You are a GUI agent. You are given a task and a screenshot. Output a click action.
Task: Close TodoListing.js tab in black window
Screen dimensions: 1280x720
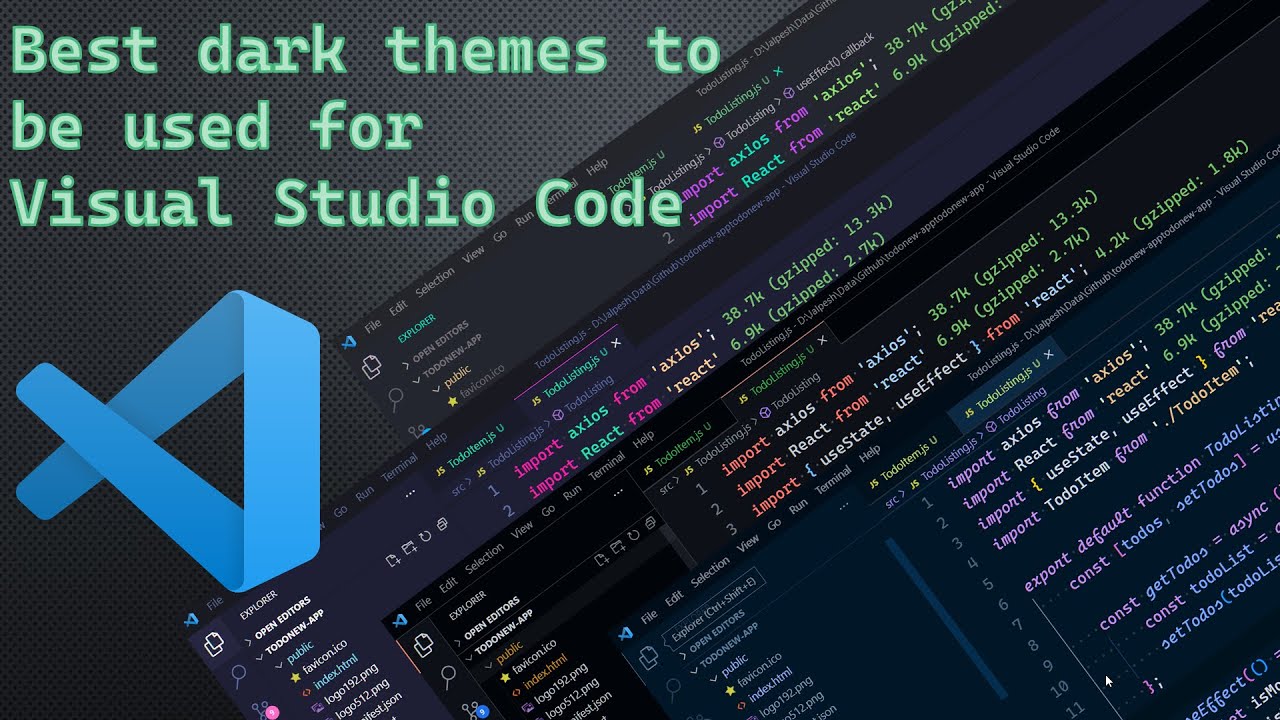click(822, 340)
